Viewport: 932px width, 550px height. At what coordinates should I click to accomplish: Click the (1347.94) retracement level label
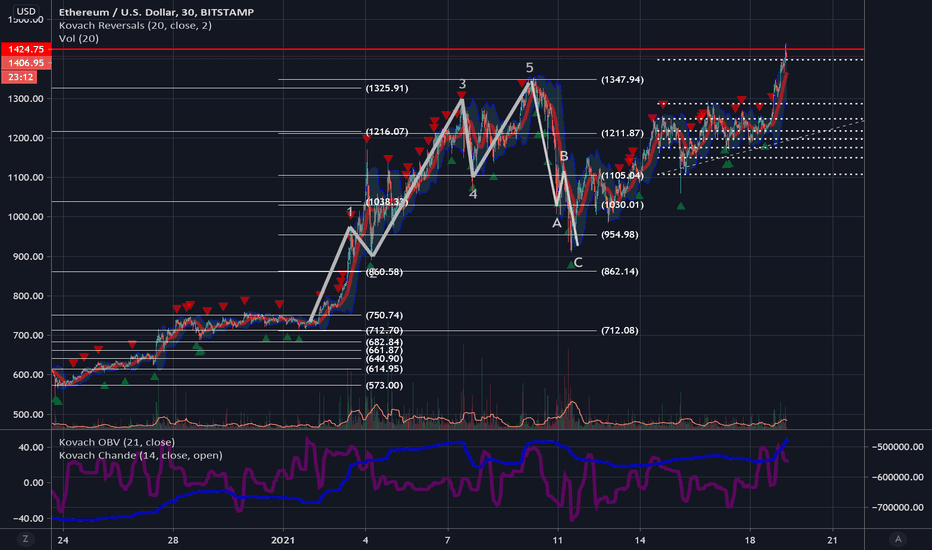click(x=622, y=80)
